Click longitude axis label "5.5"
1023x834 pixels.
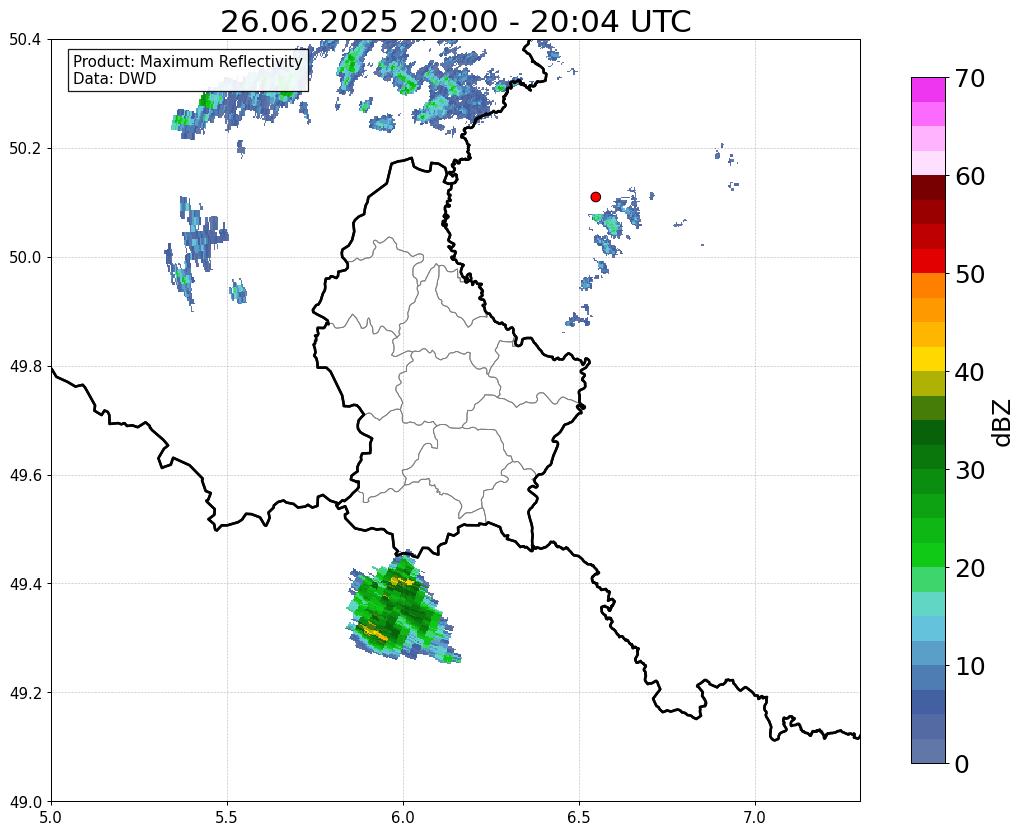[x=227, y=817]
